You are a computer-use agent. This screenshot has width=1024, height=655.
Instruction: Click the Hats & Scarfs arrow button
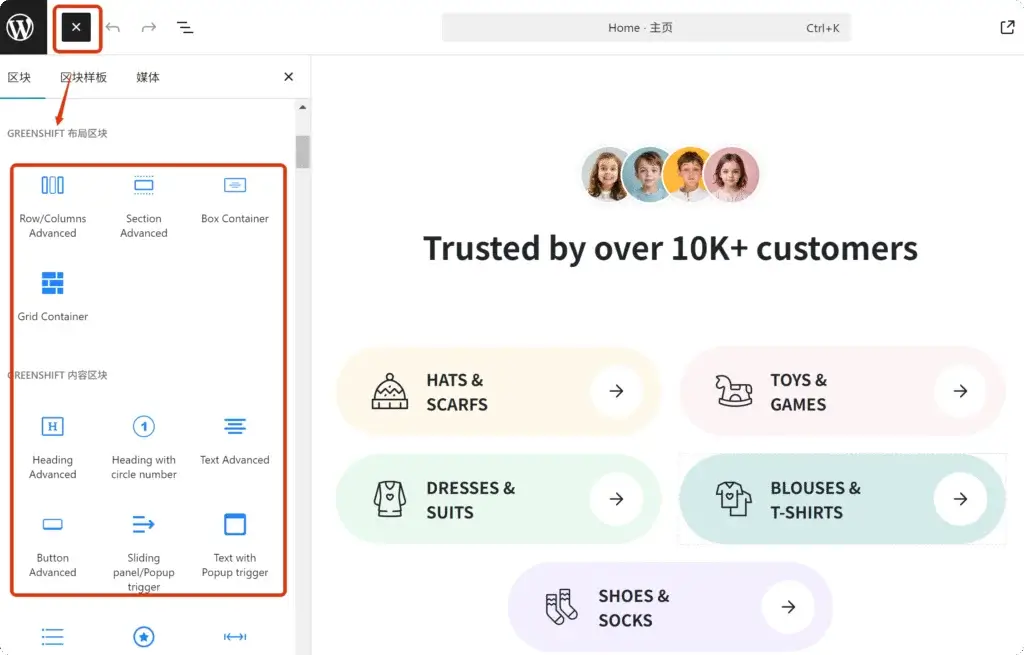point(616,391)
